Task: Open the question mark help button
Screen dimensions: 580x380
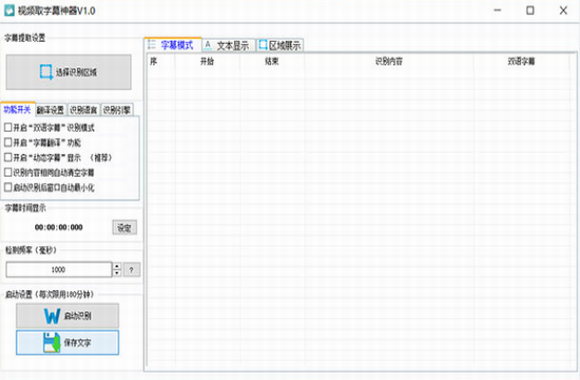Action: click(x=131, y=270)
